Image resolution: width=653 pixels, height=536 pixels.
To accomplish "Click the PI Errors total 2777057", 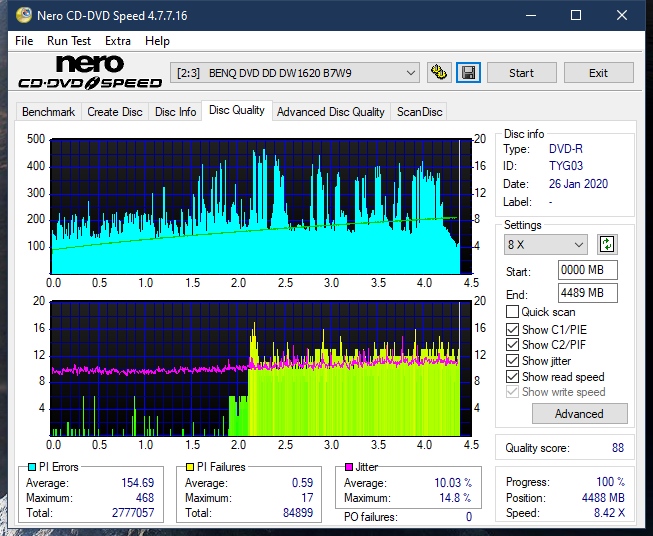I will 133,513.
